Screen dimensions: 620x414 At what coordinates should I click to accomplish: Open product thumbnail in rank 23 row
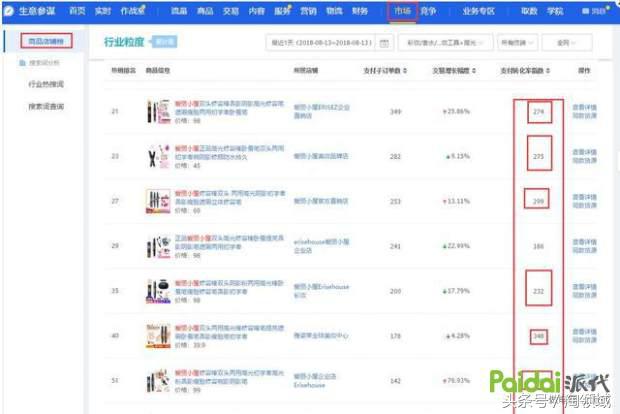(x=158, y=156)
